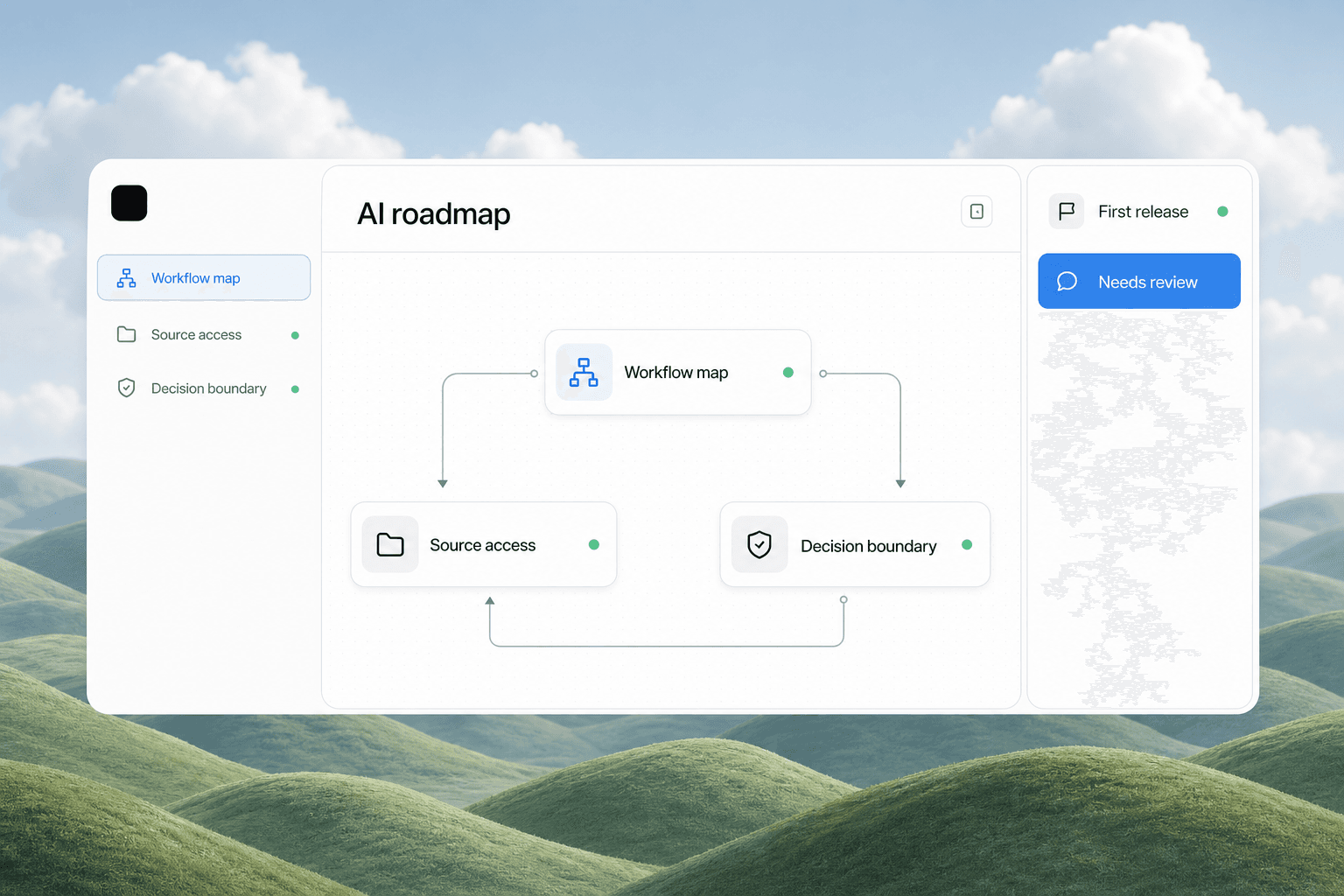
Task: Click the Needs review button
Action: pyautogui.click(x=1139, y=281)
